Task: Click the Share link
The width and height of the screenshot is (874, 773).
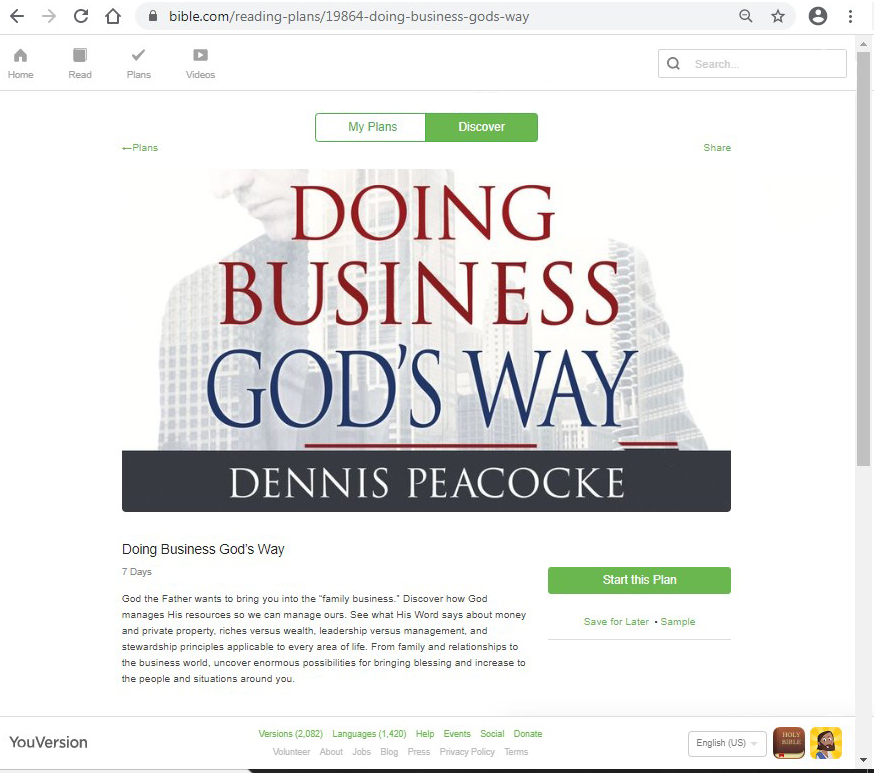Action: coord(717,148)
